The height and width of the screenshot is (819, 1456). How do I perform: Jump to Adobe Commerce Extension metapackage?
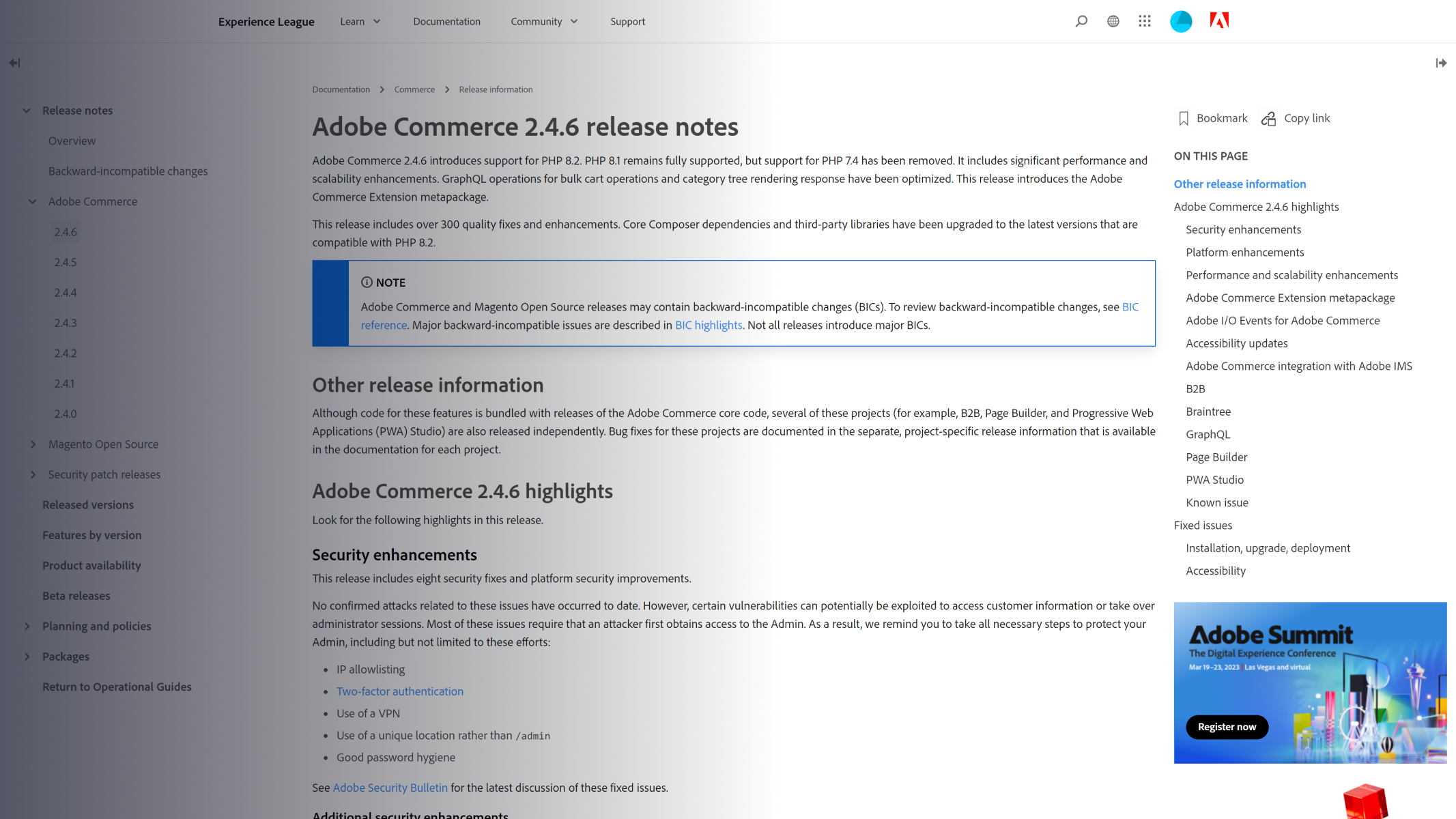click(1290, 298)
